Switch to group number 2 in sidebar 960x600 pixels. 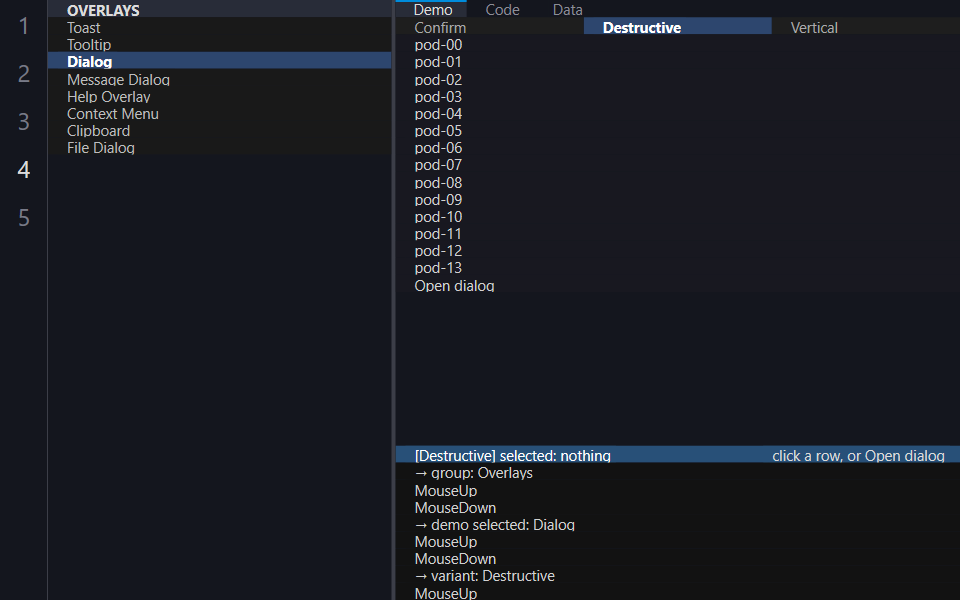coord(23,73)
